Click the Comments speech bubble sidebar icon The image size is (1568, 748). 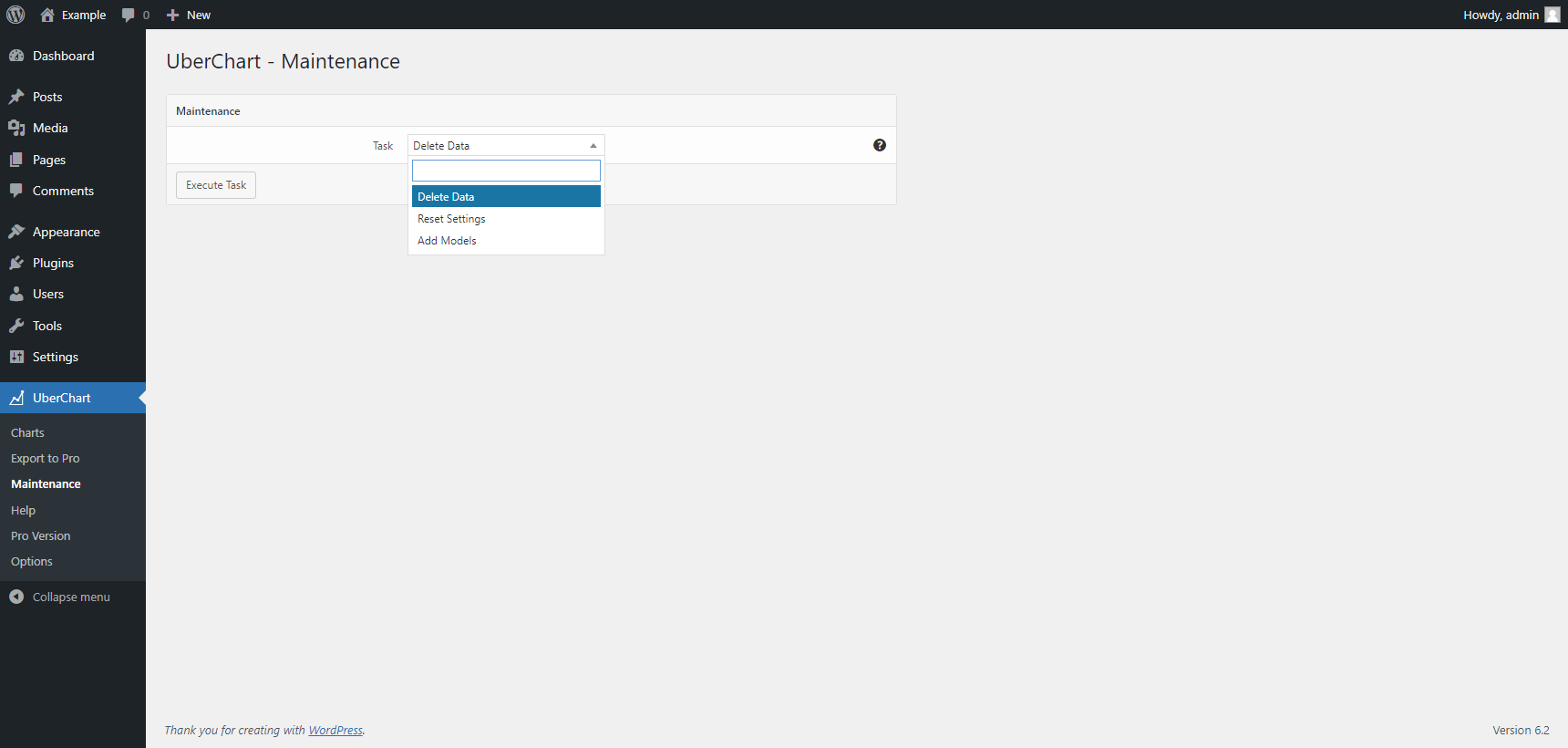(16, 191)
